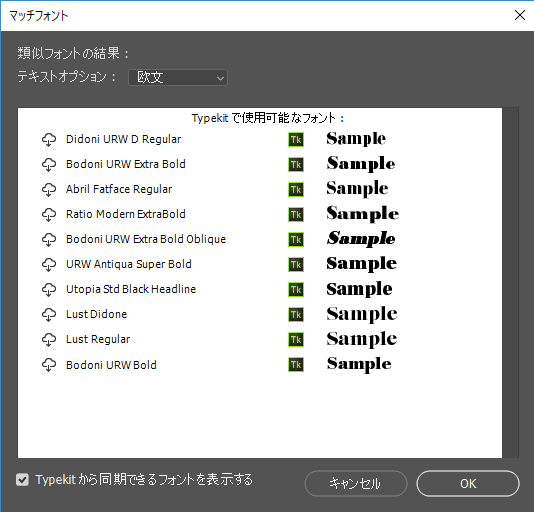This screenshot has width=534, height=512.
Task: Uncheck the Typekit sync fonts checkbox
Action: click(x=22, y=480)
